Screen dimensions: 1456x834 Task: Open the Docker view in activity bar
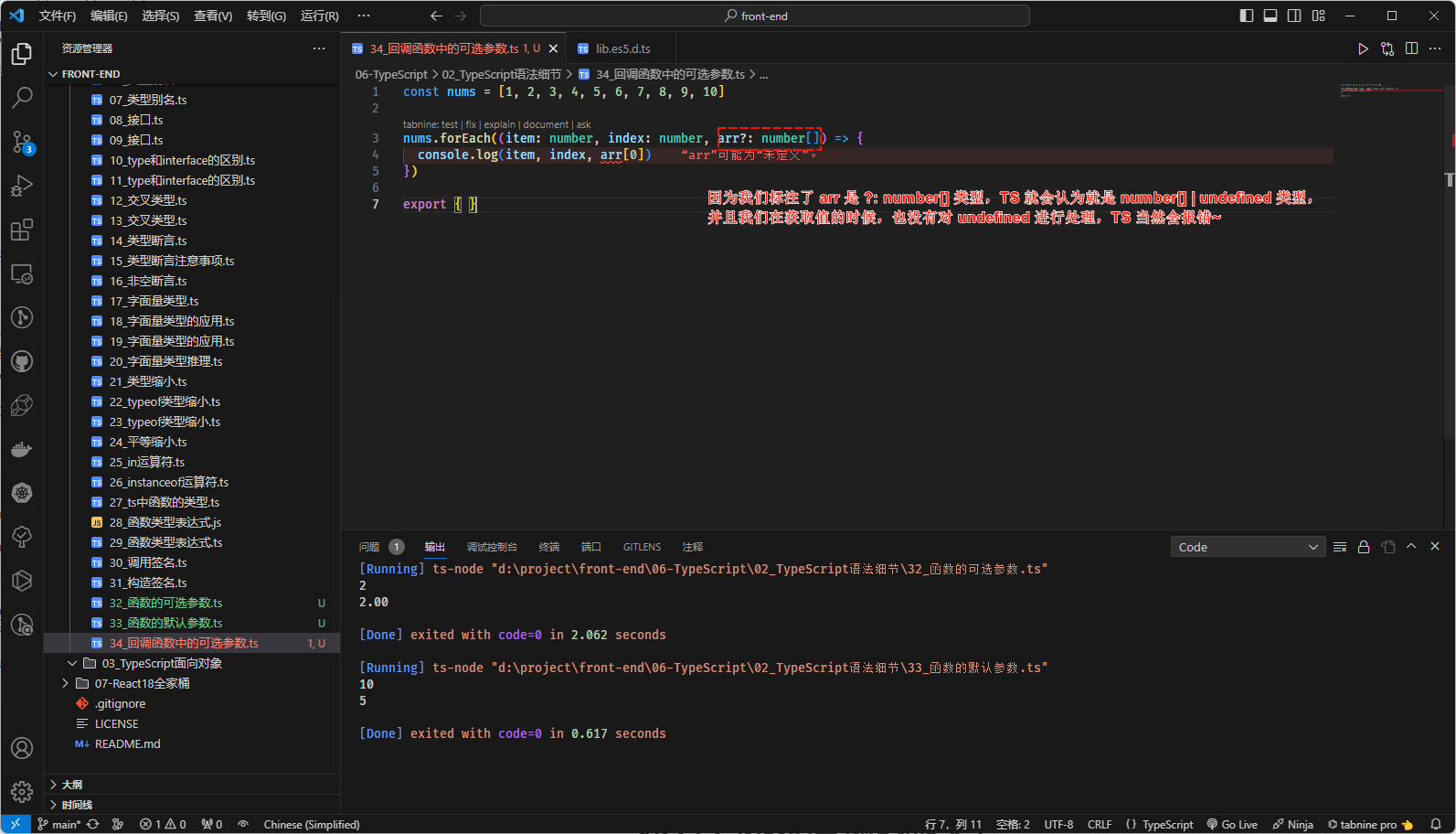[22, 449]
